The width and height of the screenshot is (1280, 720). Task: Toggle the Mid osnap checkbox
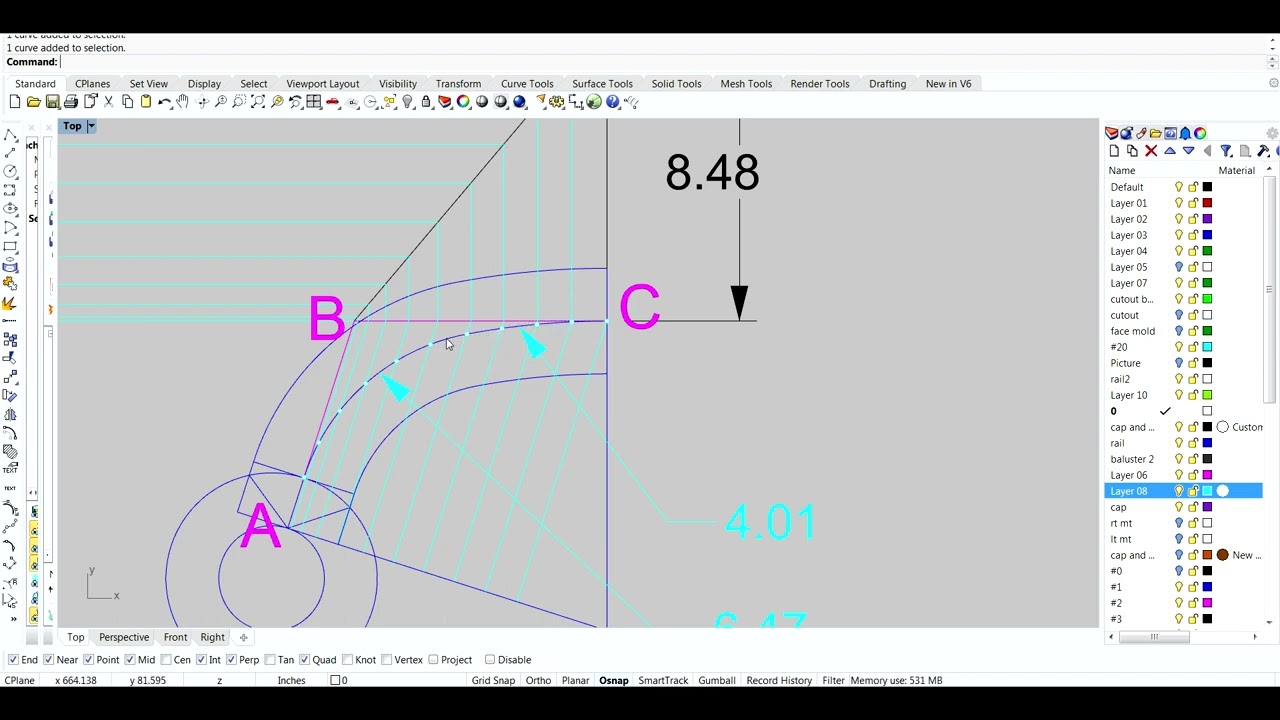click(129, 660)
